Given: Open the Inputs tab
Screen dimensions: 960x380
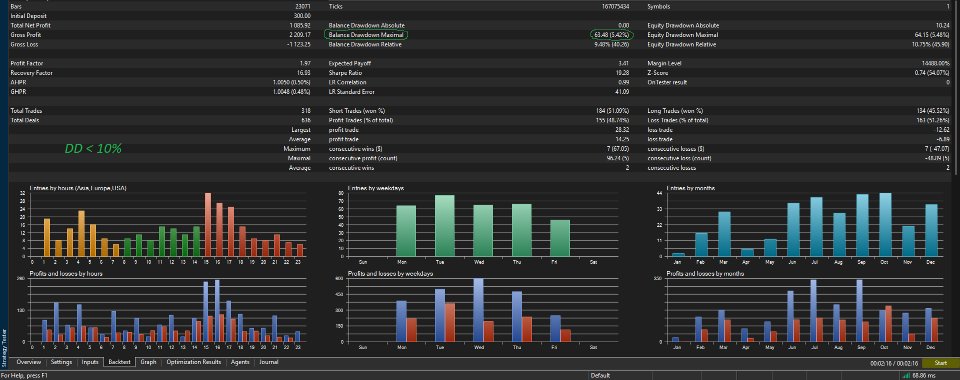Looking at the screenshot, I should 90,362.
